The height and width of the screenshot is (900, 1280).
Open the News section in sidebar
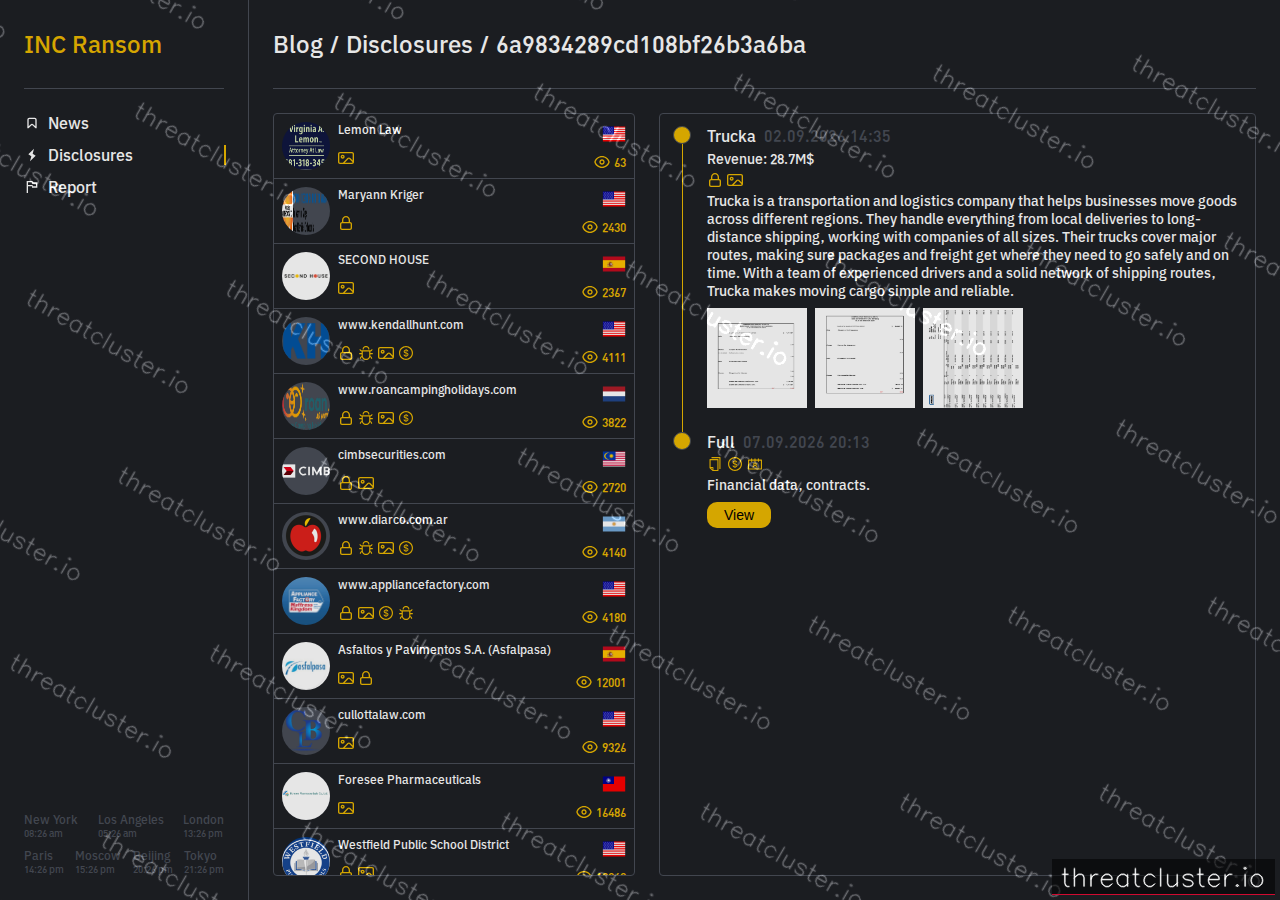pos(68,123)
